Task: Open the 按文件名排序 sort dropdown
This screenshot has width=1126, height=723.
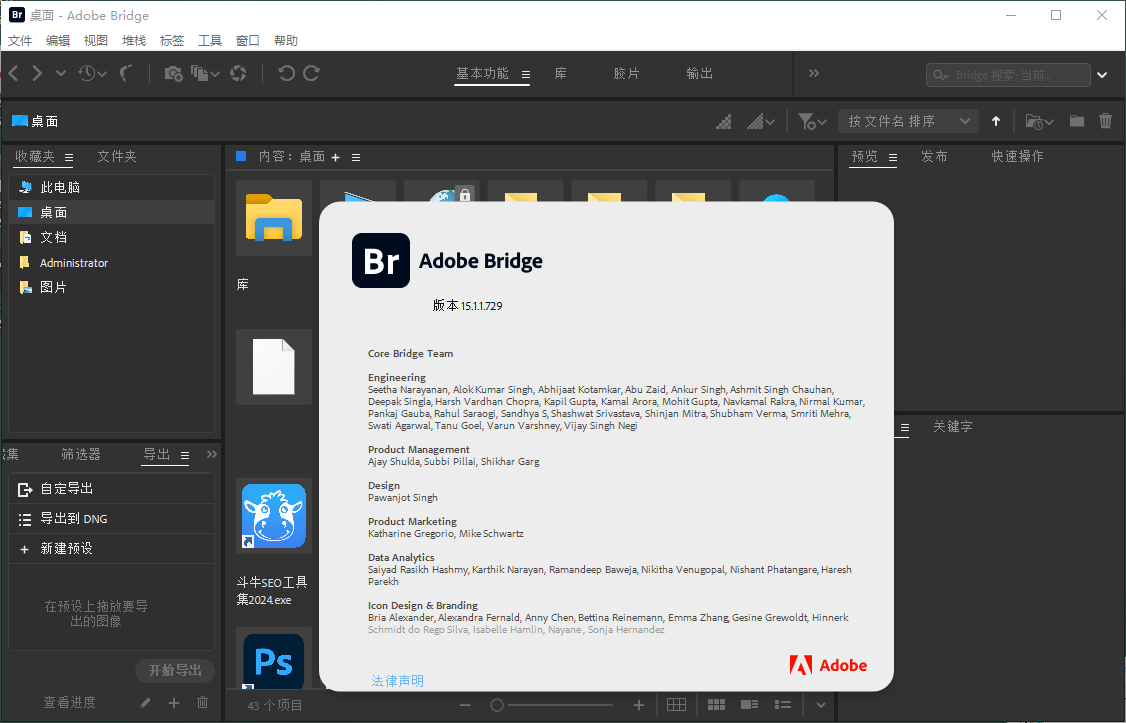Action: tap(908, 121)
